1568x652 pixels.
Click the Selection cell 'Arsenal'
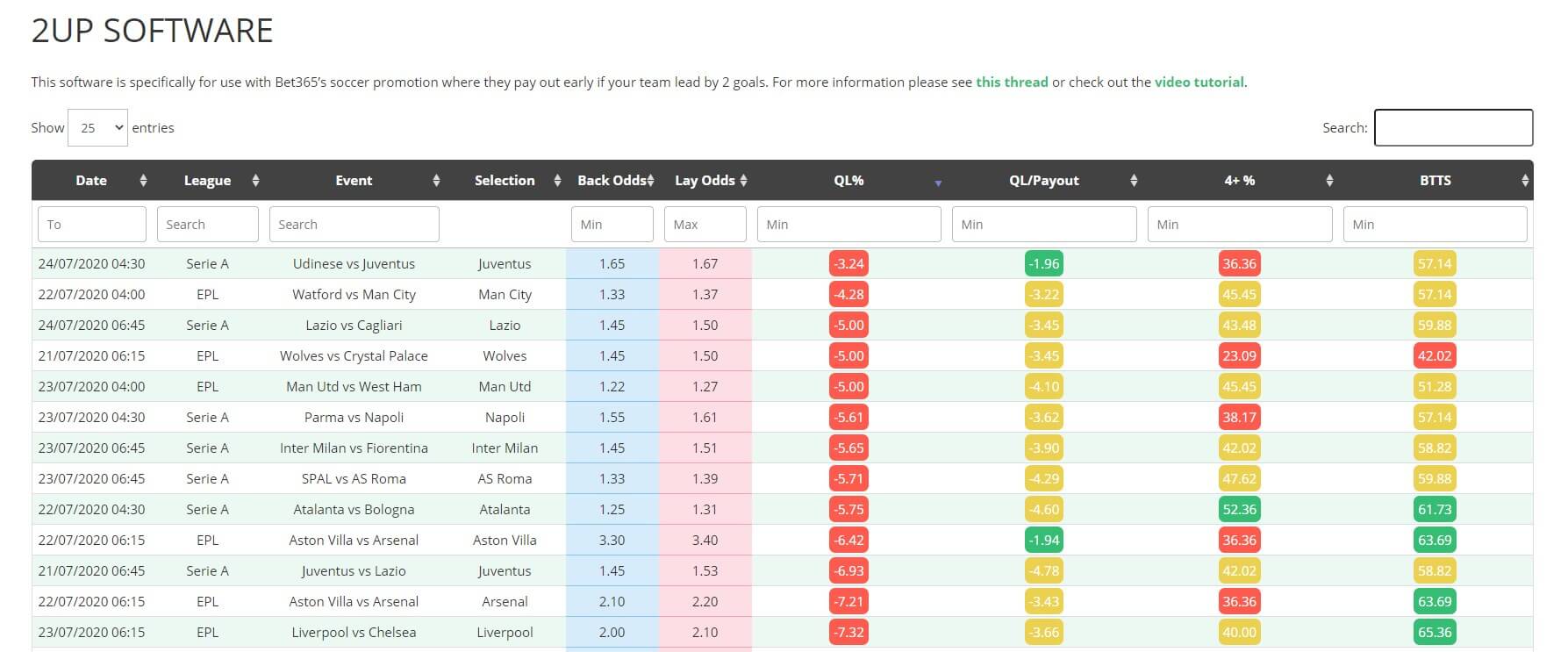505,602
